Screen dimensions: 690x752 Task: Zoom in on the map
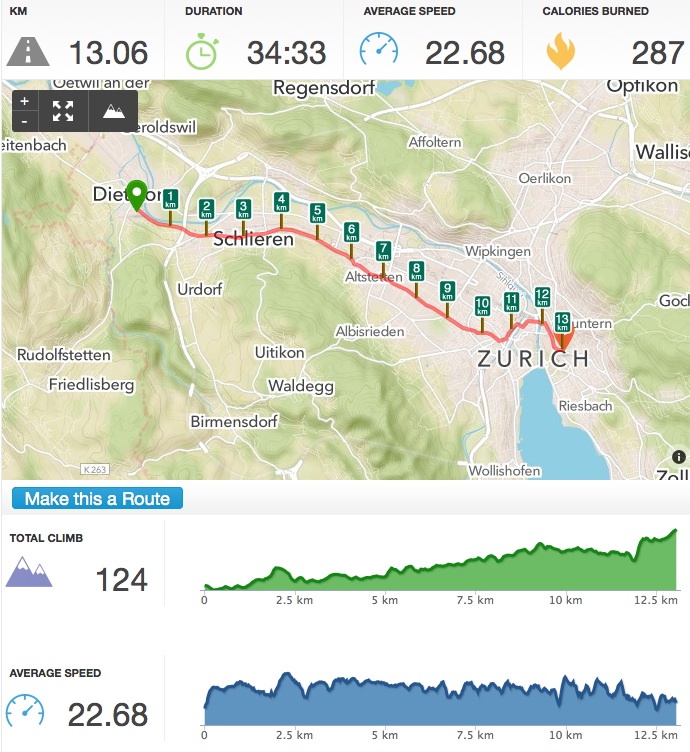24,102
